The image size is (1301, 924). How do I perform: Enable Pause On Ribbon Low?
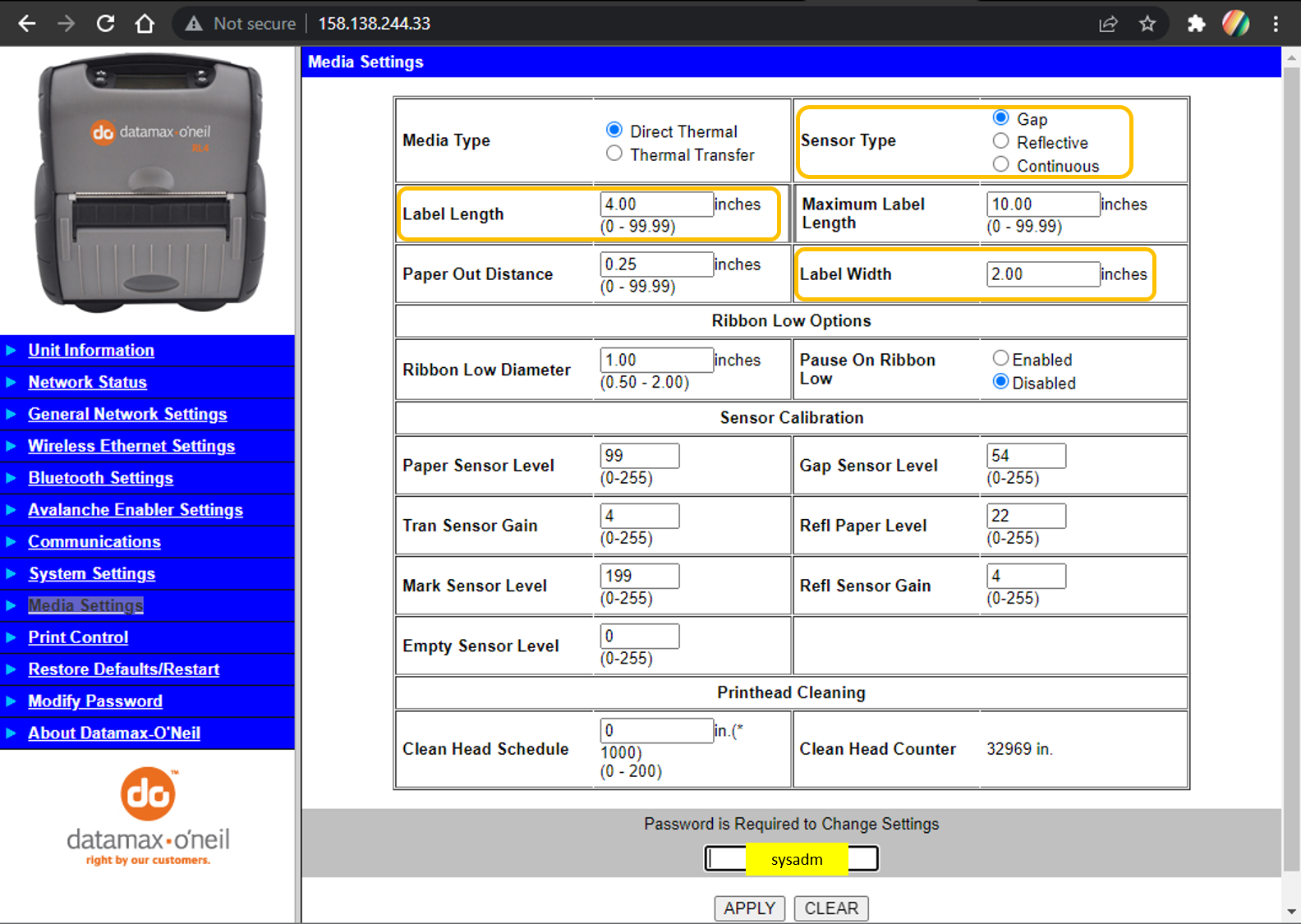pyautogui.click(x=1000, y=358)
